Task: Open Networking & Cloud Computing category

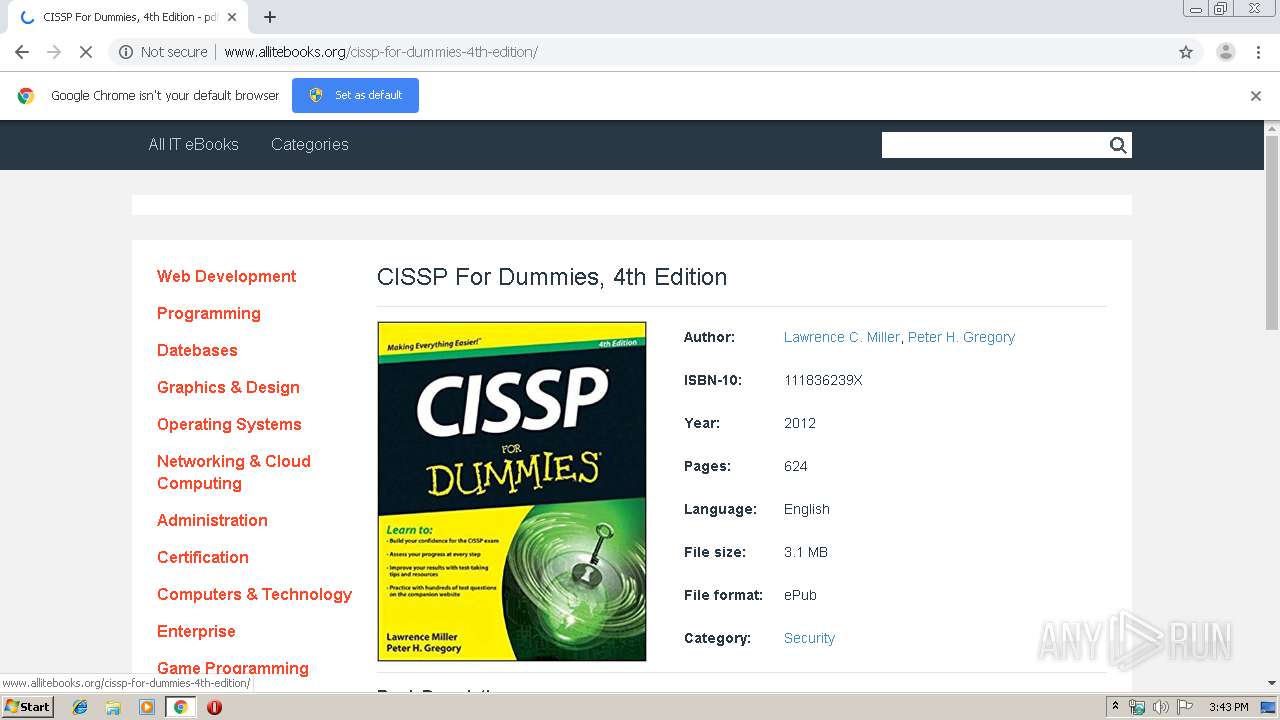Action: point(234,472)
